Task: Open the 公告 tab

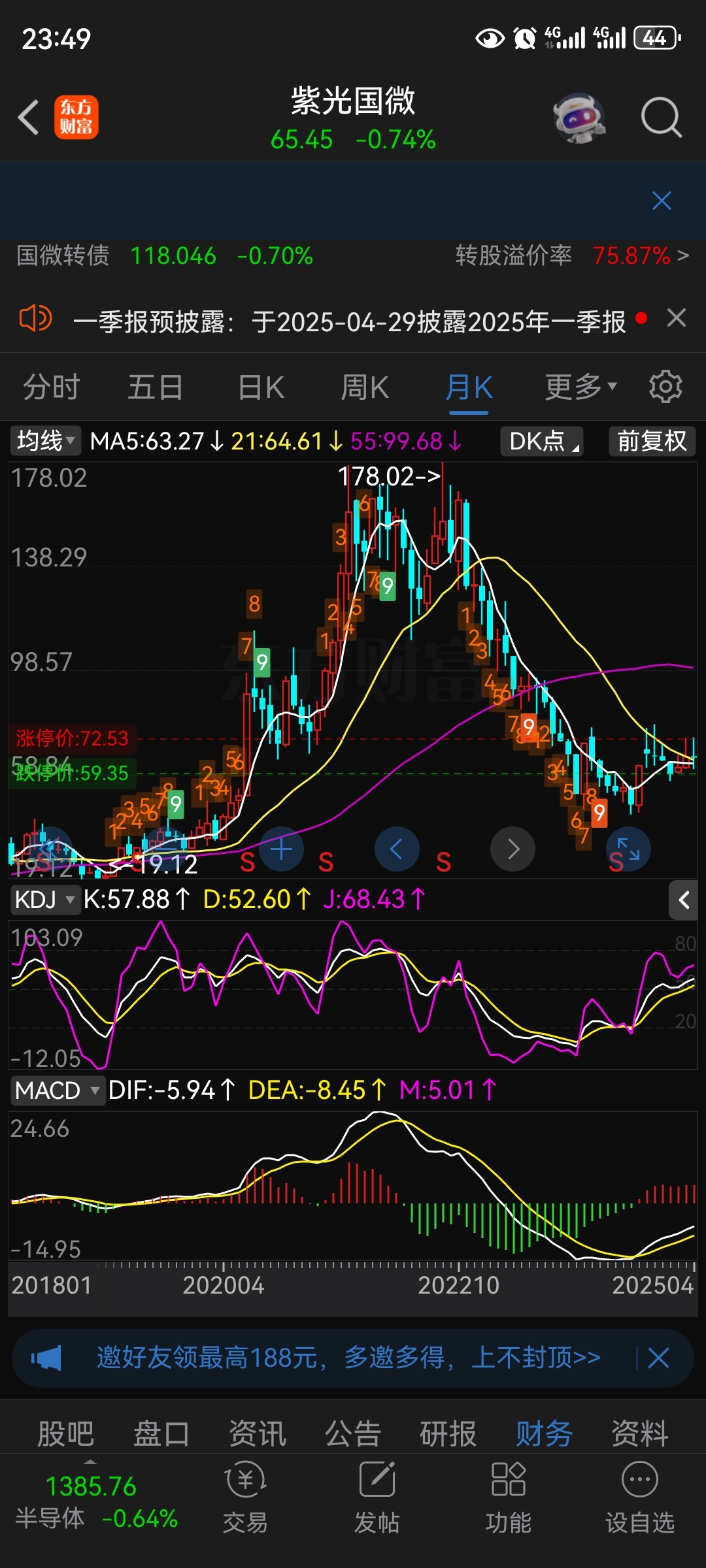Action: [x=353, y=1434]
